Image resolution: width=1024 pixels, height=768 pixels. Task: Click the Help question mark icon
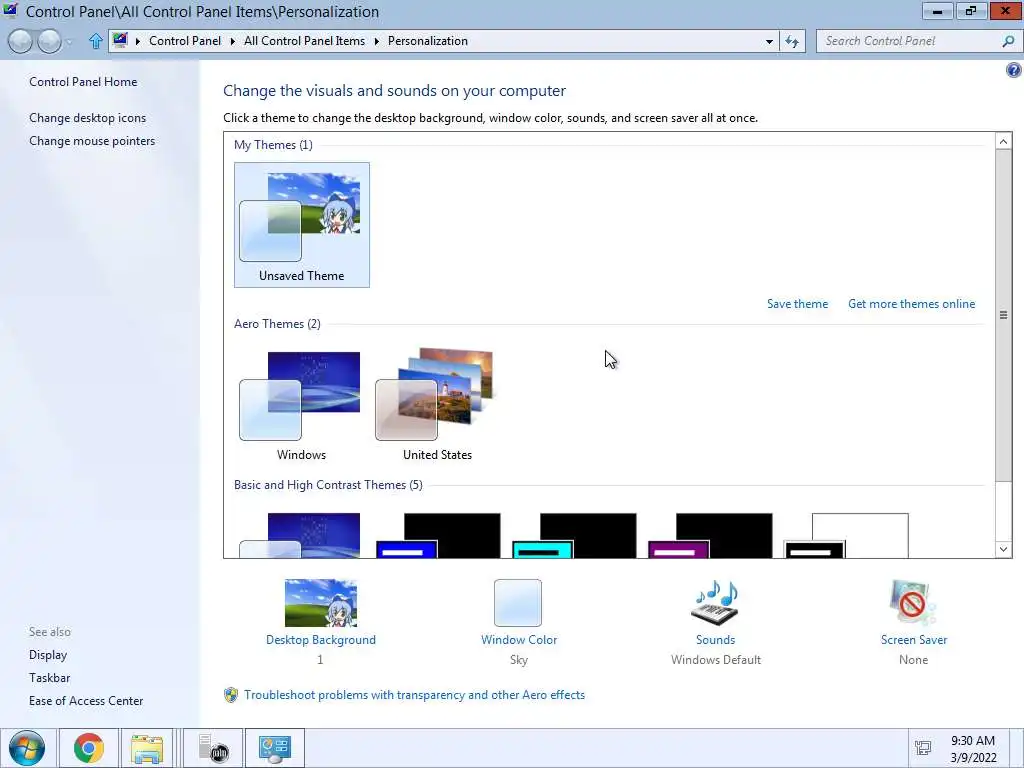tap(1014, 70)
